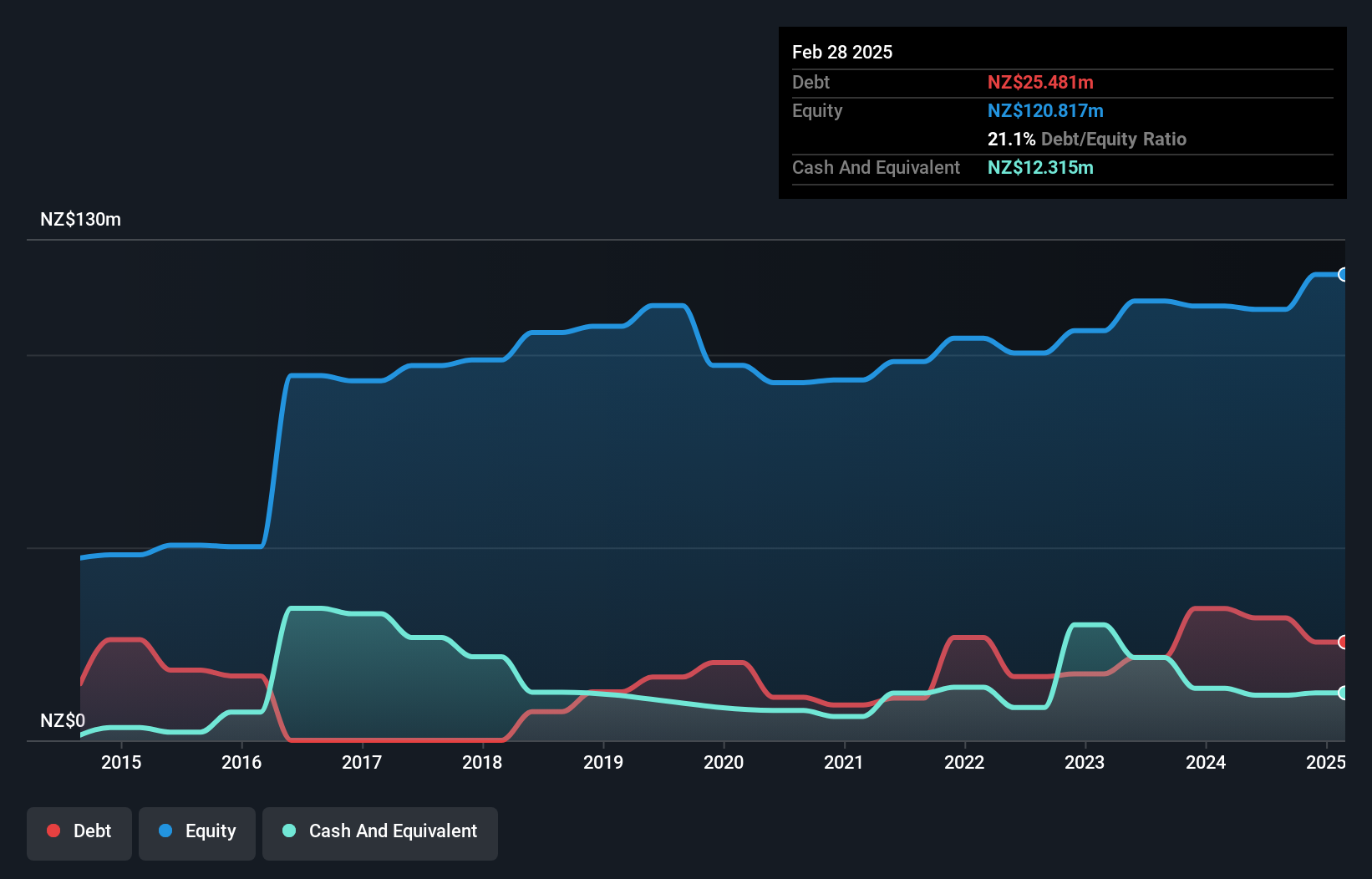Click the 2017 x-axis label
1372x879 pixels.
pos(362,762)
